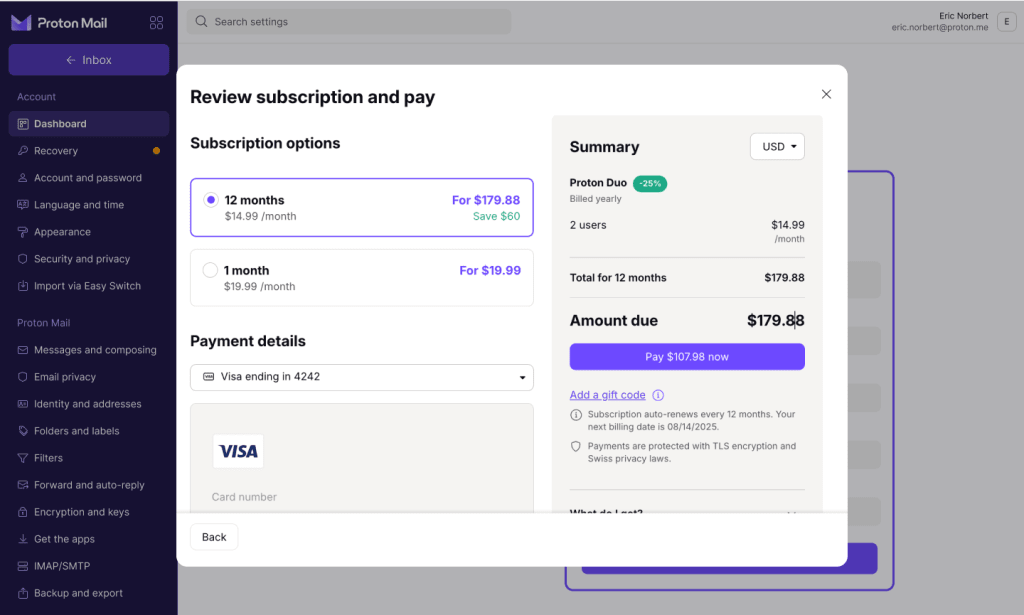Open the Proton apps grid icon
1024x615 pixels.
pyautogui.click(x=156, y=23)
